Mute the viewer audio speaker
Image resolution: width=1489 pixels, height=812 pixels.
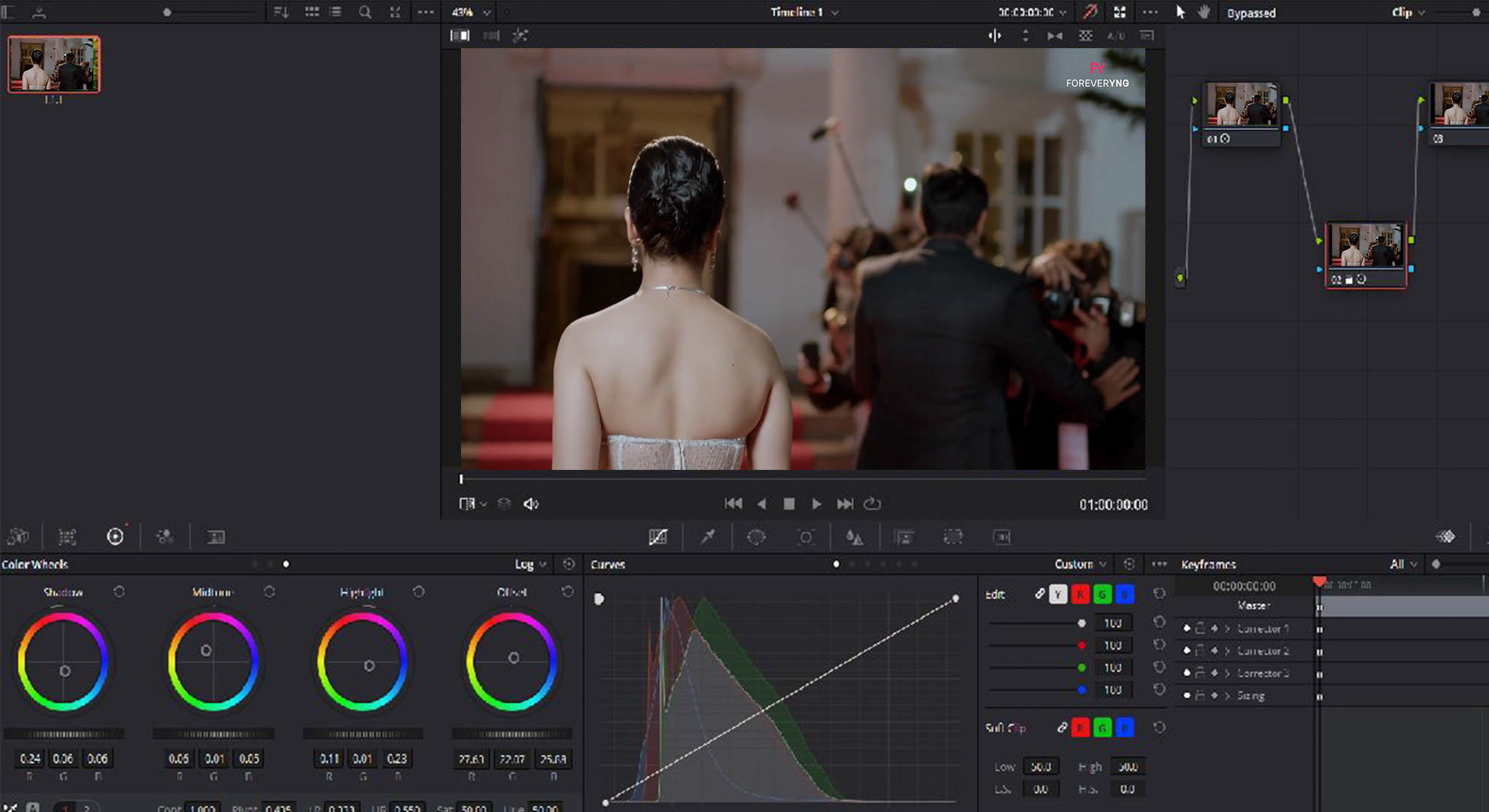(531, 504)
